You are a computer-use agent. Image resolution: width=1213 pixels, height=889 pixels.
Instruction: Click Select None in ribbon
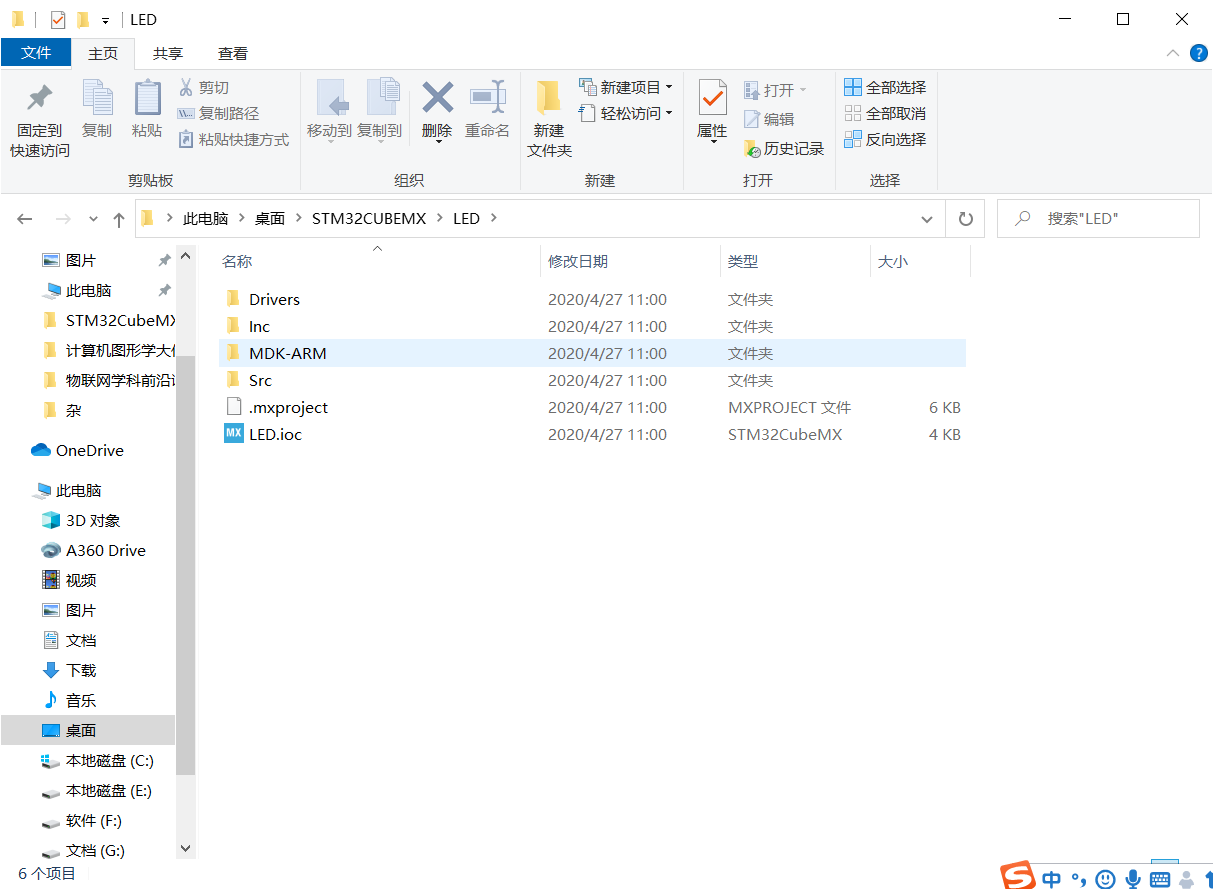pos(885,114)
